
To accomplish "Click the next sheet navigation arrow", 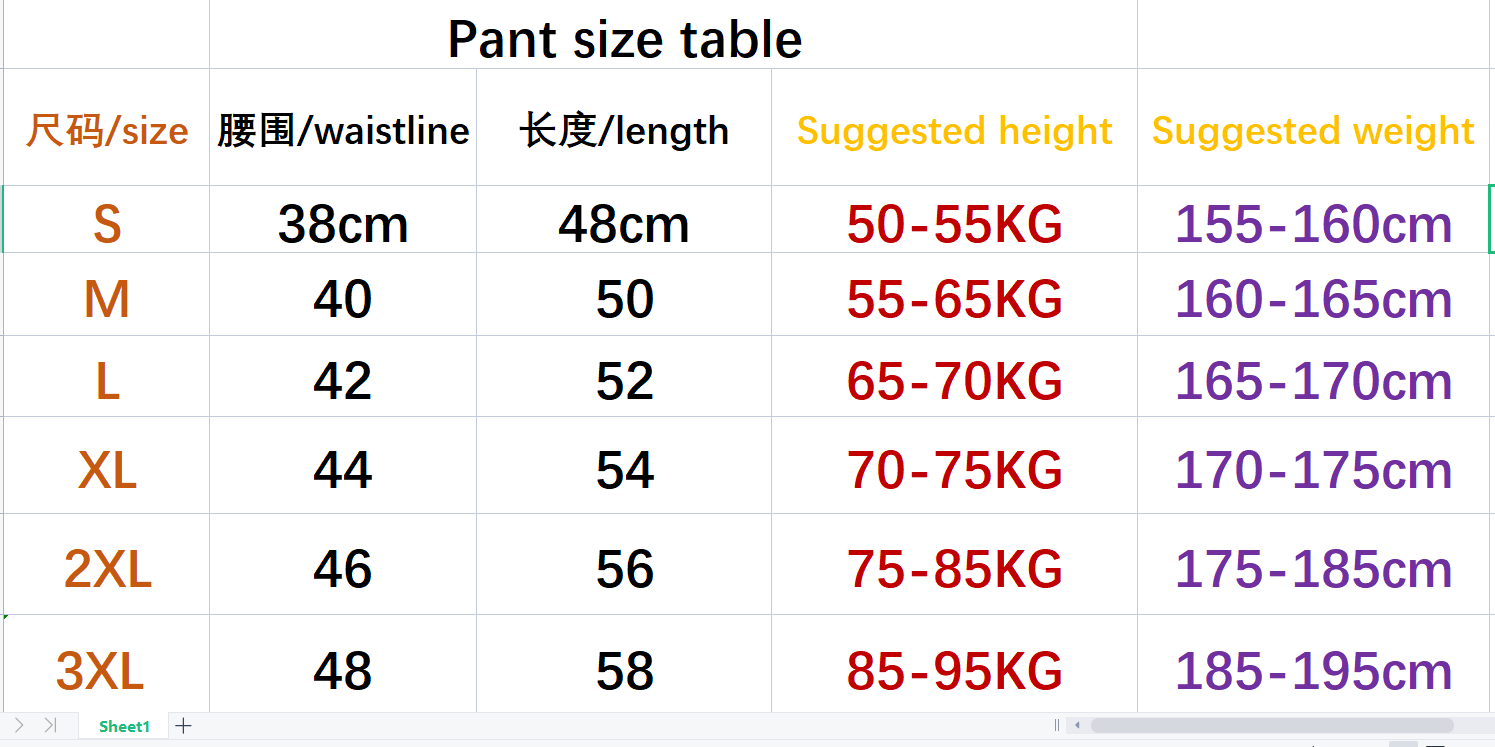I will [19, 726].
